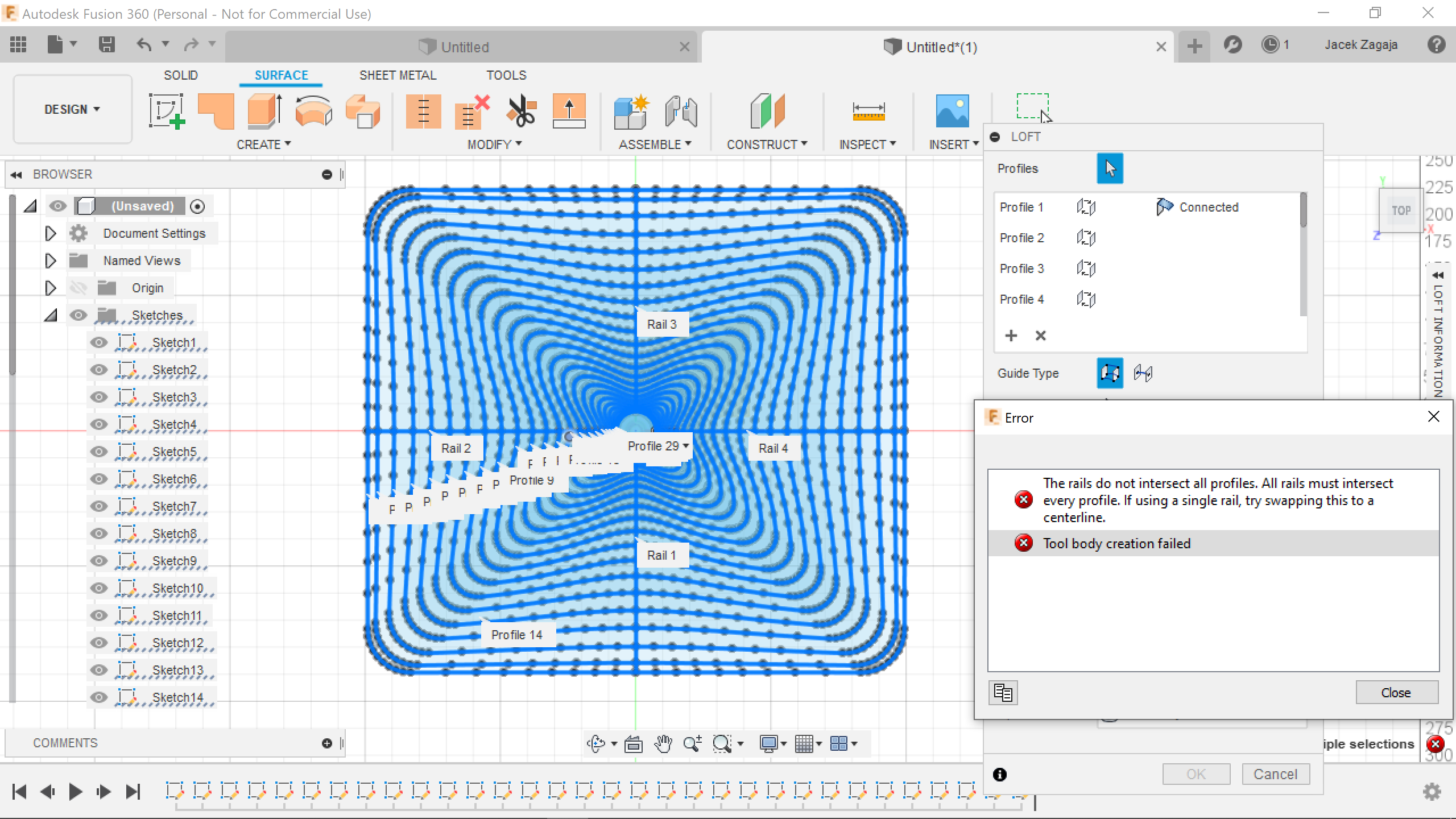The height and width of the screenshot is (819, 1456).
Task: Jump to the timeline beginning
Action: click(19, 791)
